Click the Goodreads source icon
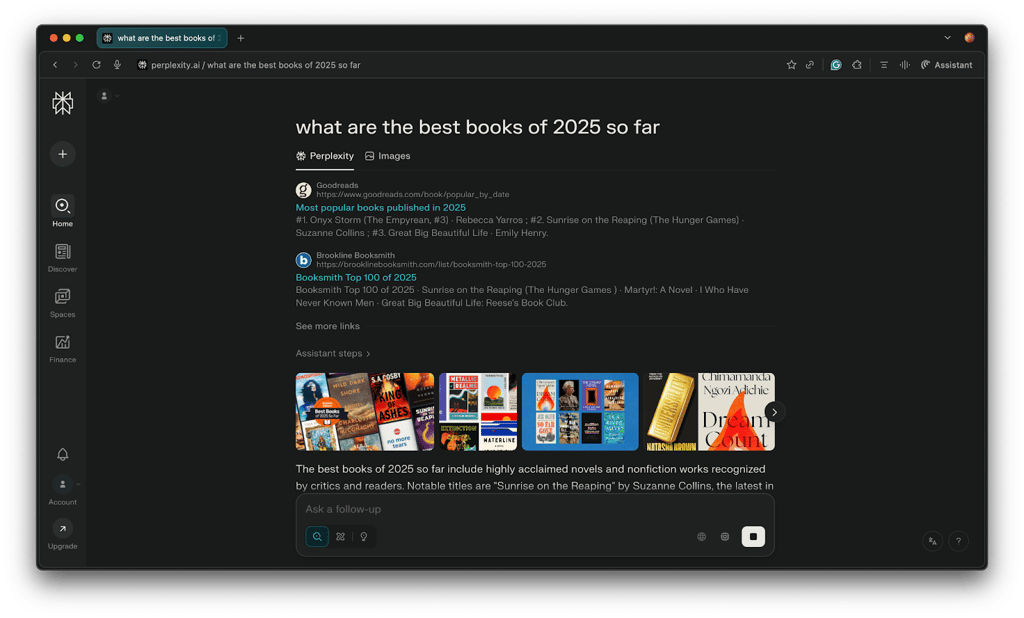 (303, 190)
